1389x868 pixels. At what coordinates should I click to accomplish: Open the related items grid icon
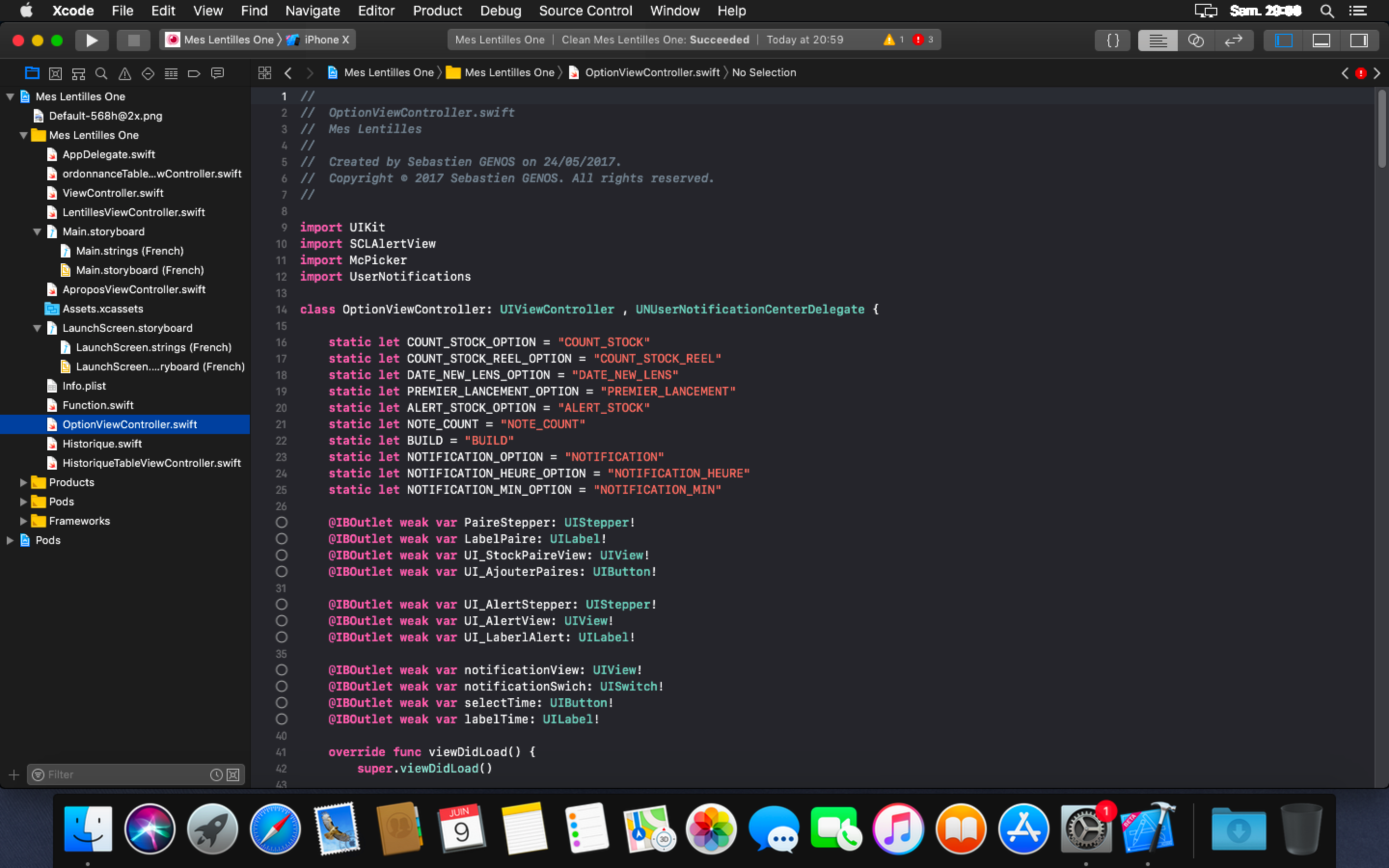(x=265, y=73)
